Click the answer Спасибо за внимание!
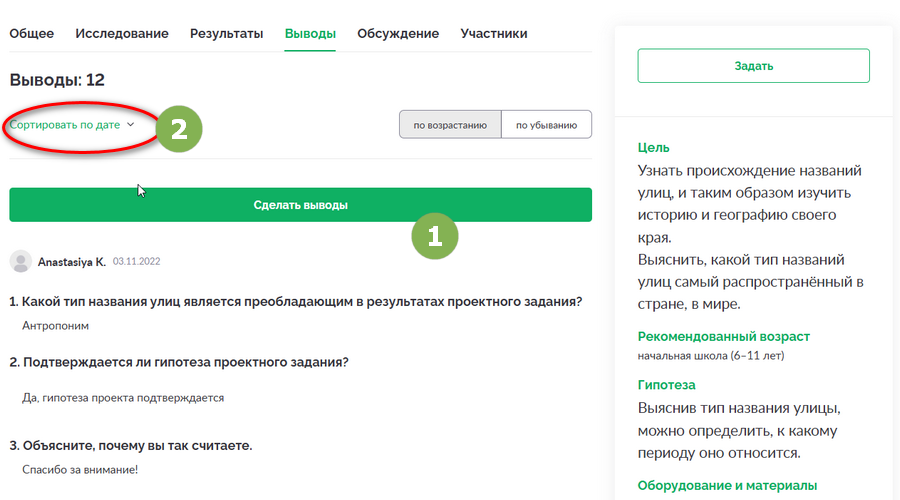Image resolution: width=900 pixels, height=500 pixels. [80, 470]
